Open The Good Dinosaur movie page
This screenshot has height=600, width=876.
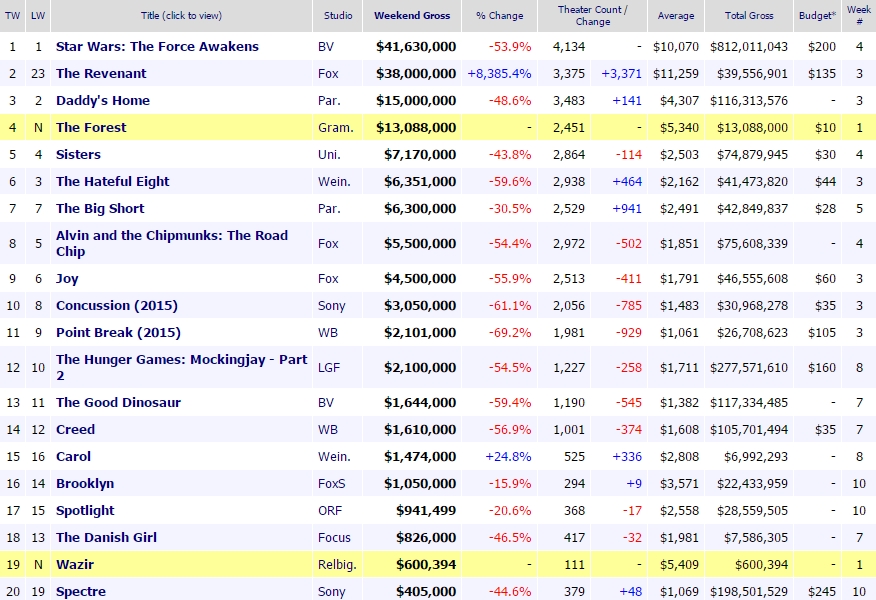tap(118, 402)
